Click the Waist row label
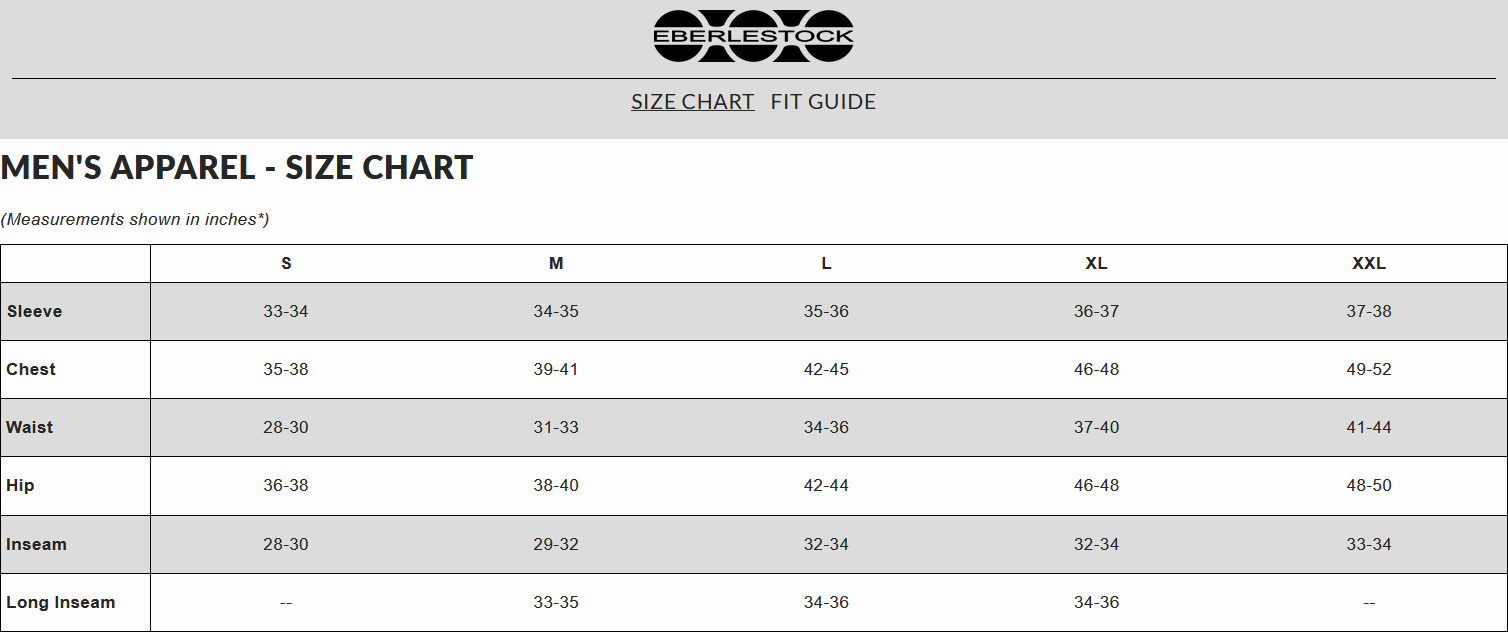1508x632 pixels. [x=30, y=428]
